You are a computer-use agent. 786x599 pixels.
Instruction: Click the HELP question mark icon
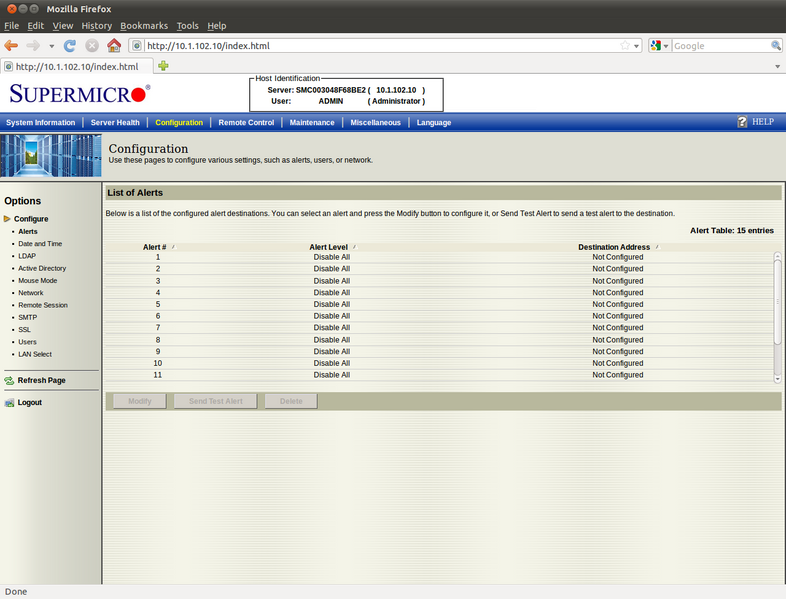pos(742,122)
